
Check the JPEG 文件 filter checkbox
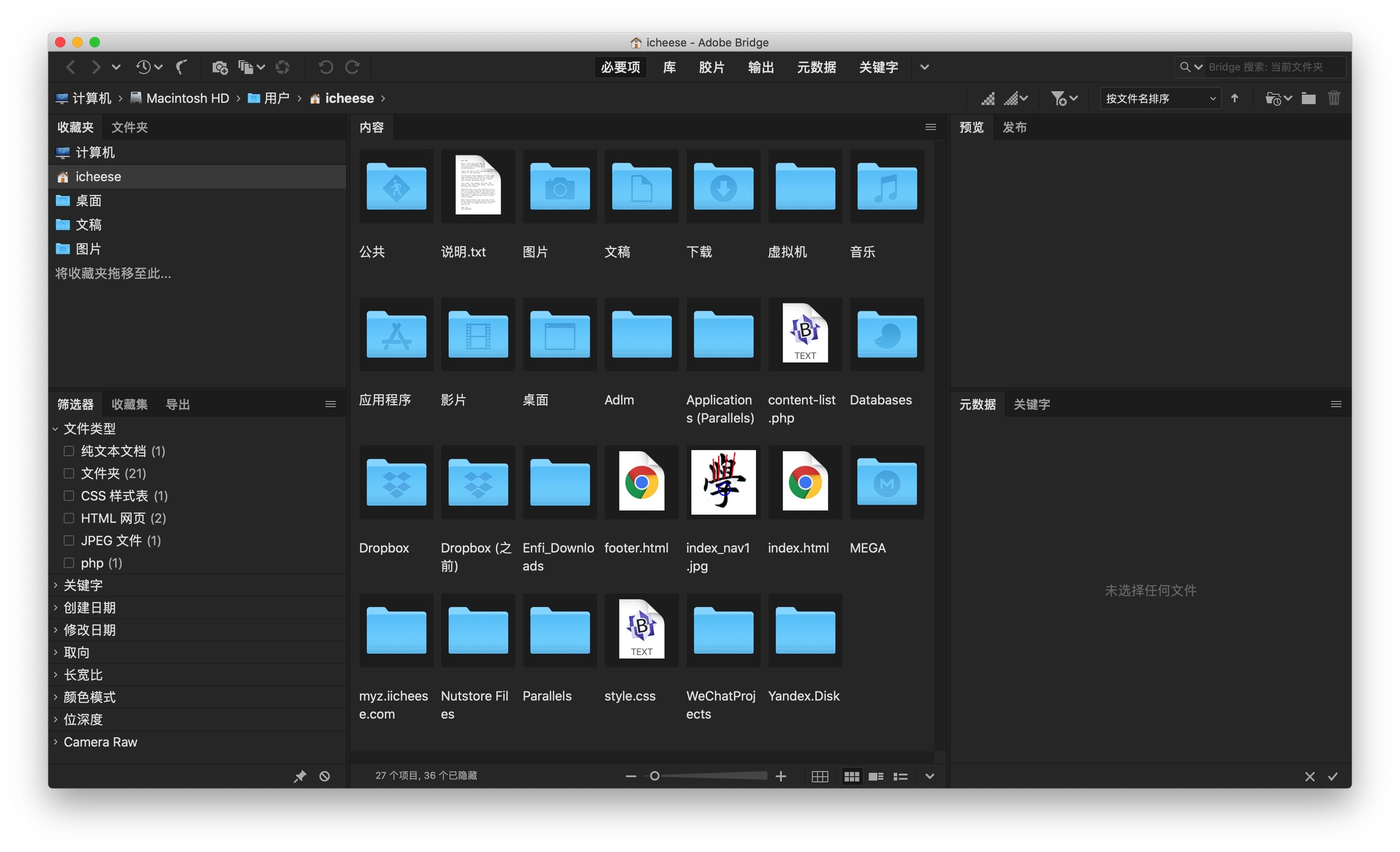pos(69,540)
